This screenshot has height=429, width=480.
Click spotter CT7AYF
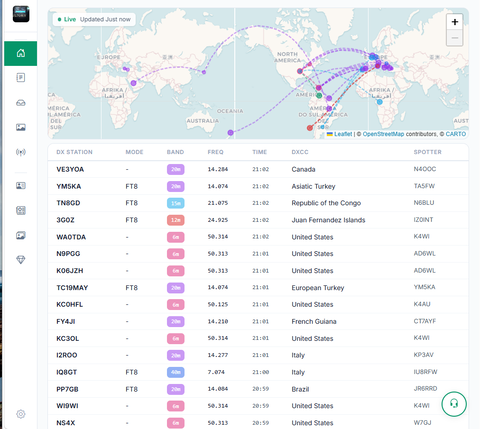(425, 321)
